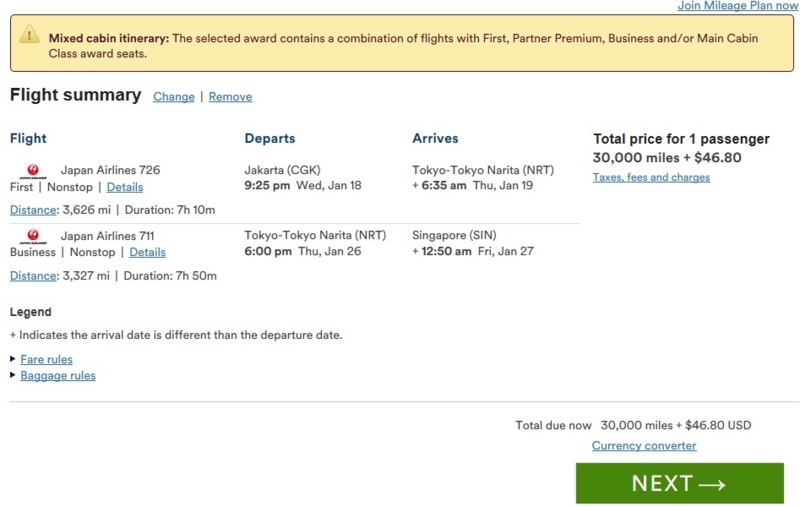800x507 pixels.
Task: Click the Mixed cabin itinerary notice
Action: [x=402, y=43]
